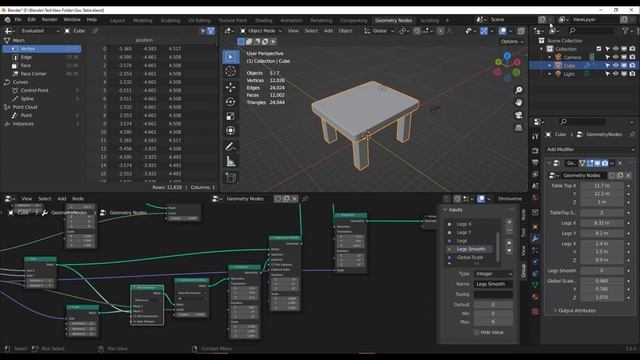Screen dimensions: 640x360
Task: Open the Tool properties tab icon
Action: pos(535,136)
